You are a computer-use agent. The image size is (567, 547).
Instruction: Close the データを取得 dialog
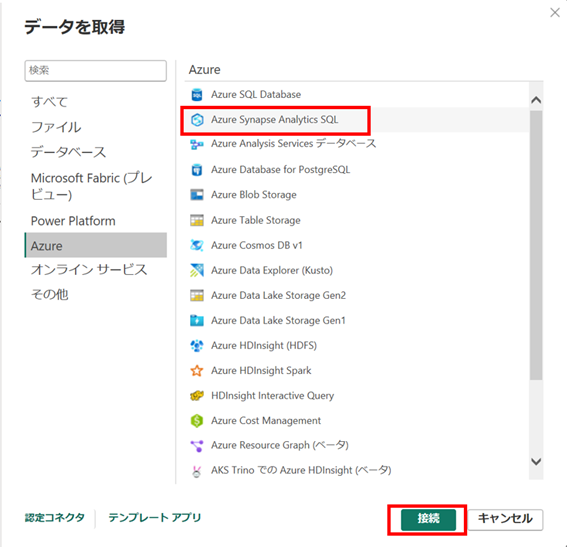click(x=555, y=13)
